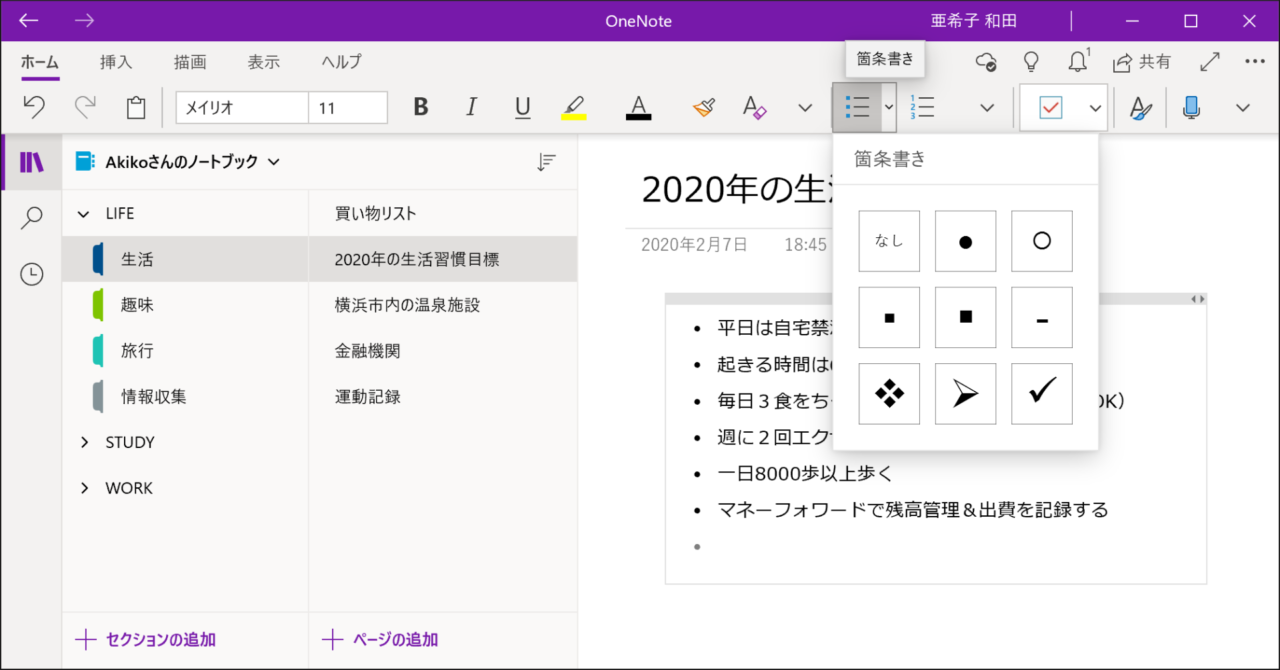The width and height of the screenshot is (1280, 670).
Task: Click the clipboard paste icon
Action: (x=136, y=108)
